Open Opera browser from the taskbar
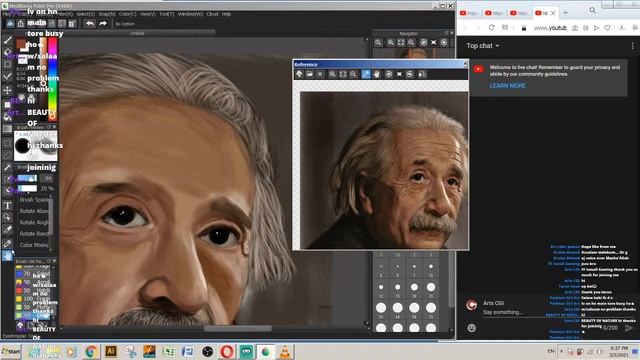 [x=227, y=351]
